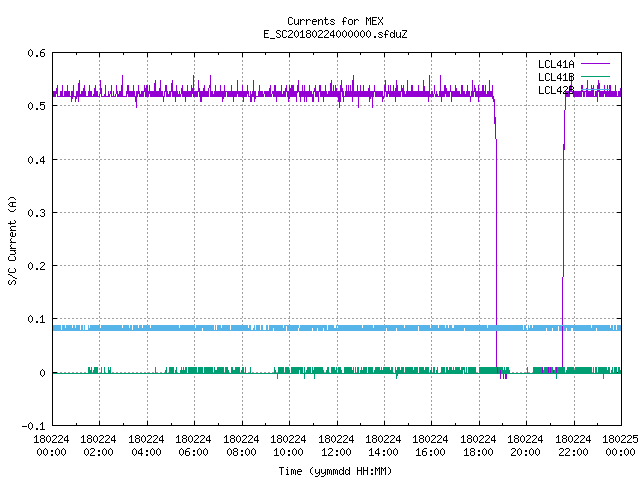
Task: Click the LCL42B legend label
Action: pyautogui.click(x=556, y=90)
